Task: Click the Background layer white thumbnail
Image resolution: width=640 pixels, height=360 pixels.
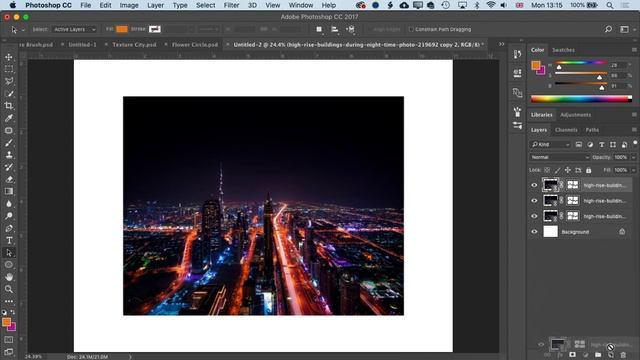Action: (x=550, y=231)
